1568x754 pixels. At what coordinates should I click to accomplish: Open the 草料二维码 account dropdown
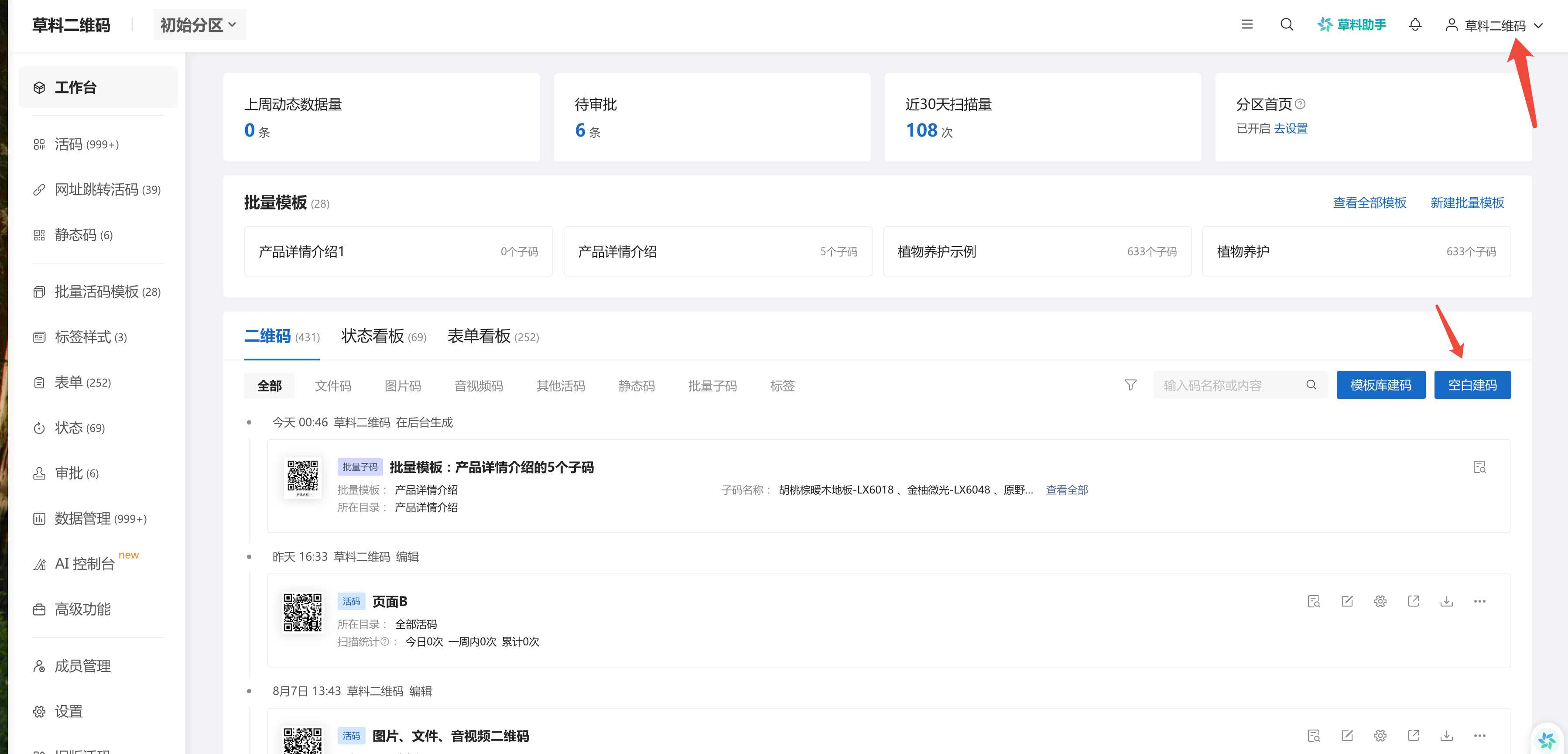(1494, 26)
